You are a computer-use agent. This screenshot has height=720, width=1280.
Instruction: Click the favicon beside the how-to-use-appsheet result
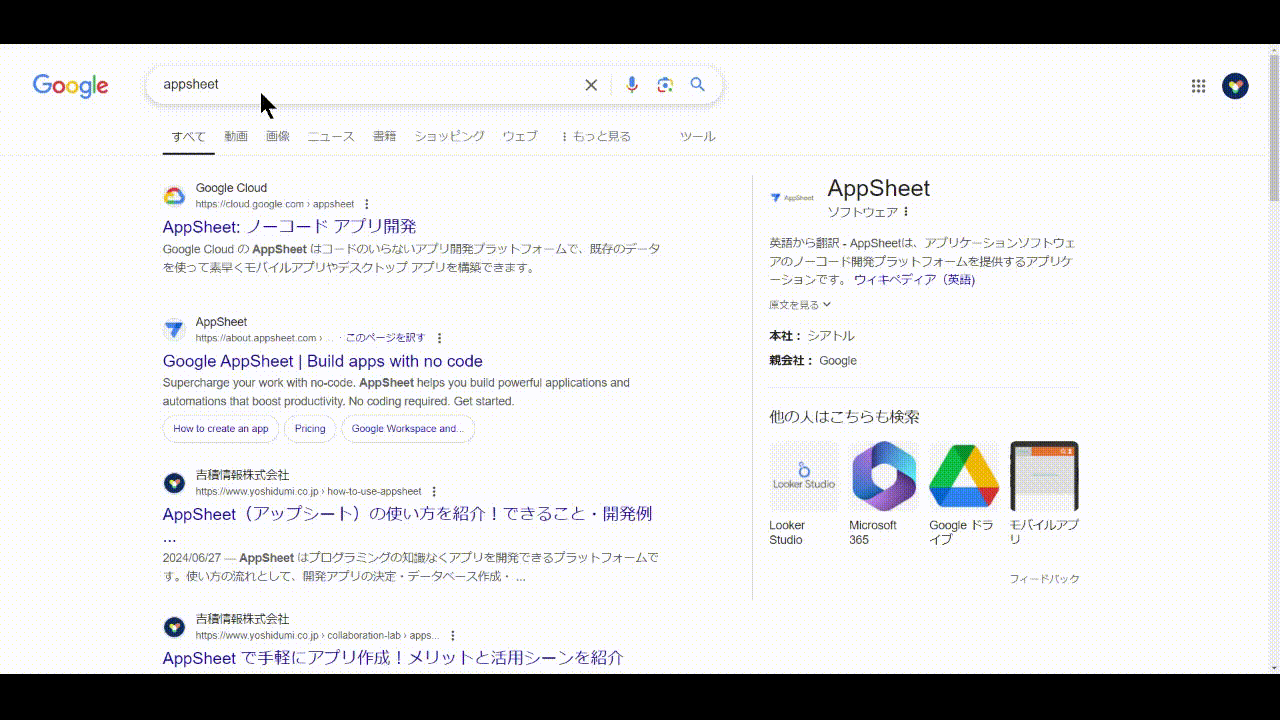(174, 483)
